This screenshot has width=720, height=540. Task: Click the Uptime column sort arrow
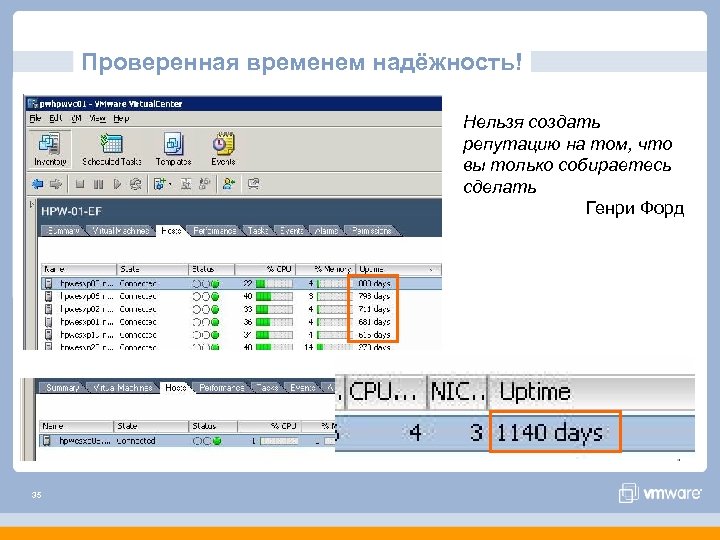point(431,270)
